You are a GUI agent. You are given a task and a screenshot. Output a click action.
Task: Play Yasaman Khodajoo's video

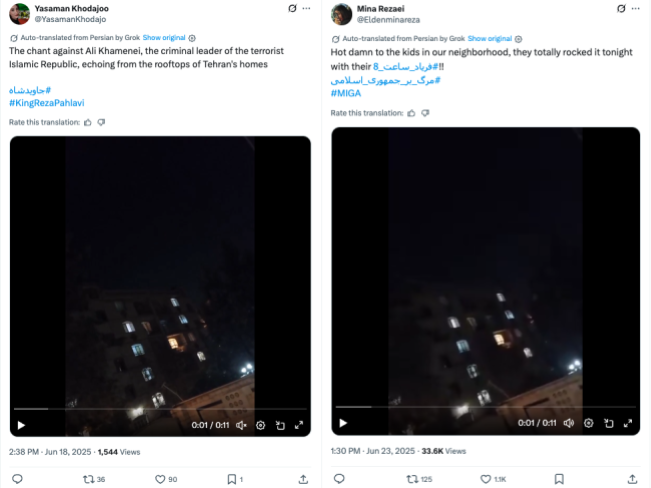pos(21,424)
